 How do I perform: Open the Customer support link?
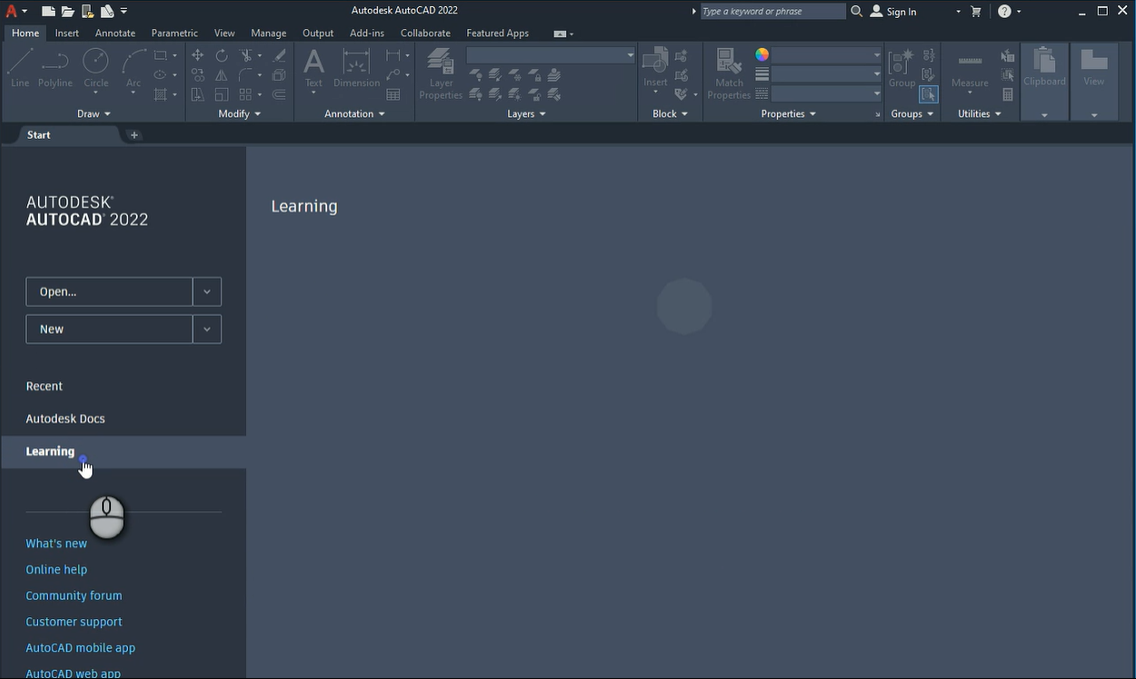[73, 622]
